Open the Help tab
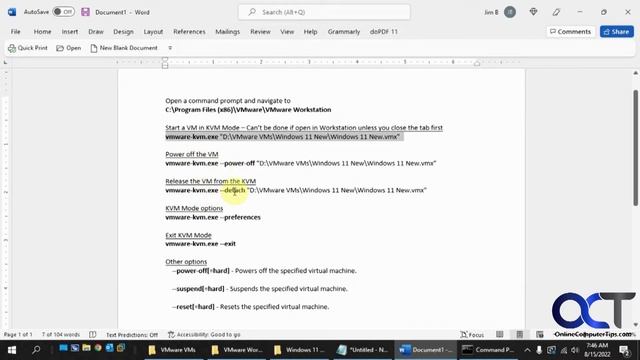Viewport: 640px width, 360px height. [310, 31]
